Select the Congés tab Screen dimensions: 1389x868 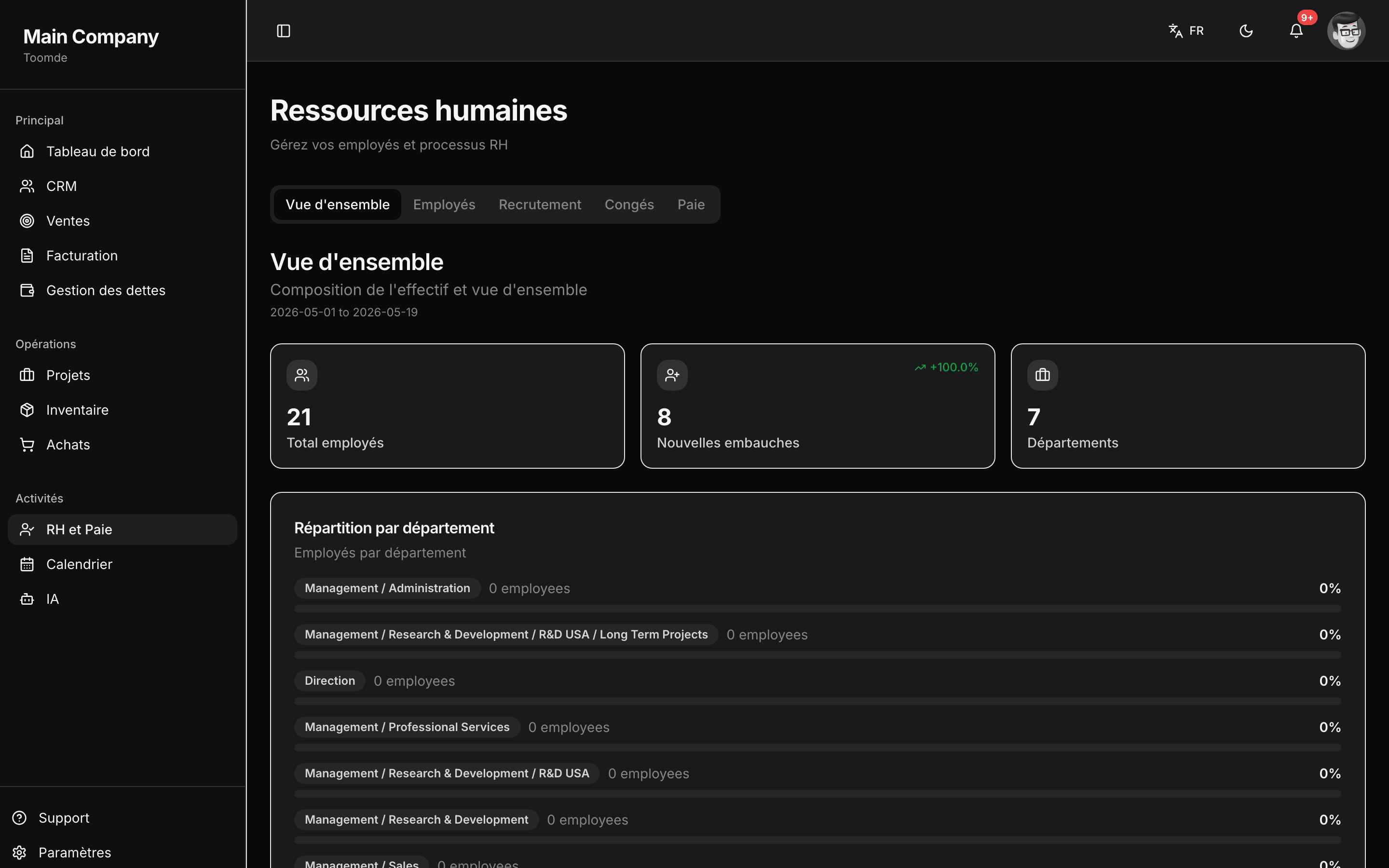click(x=629, y=204)
